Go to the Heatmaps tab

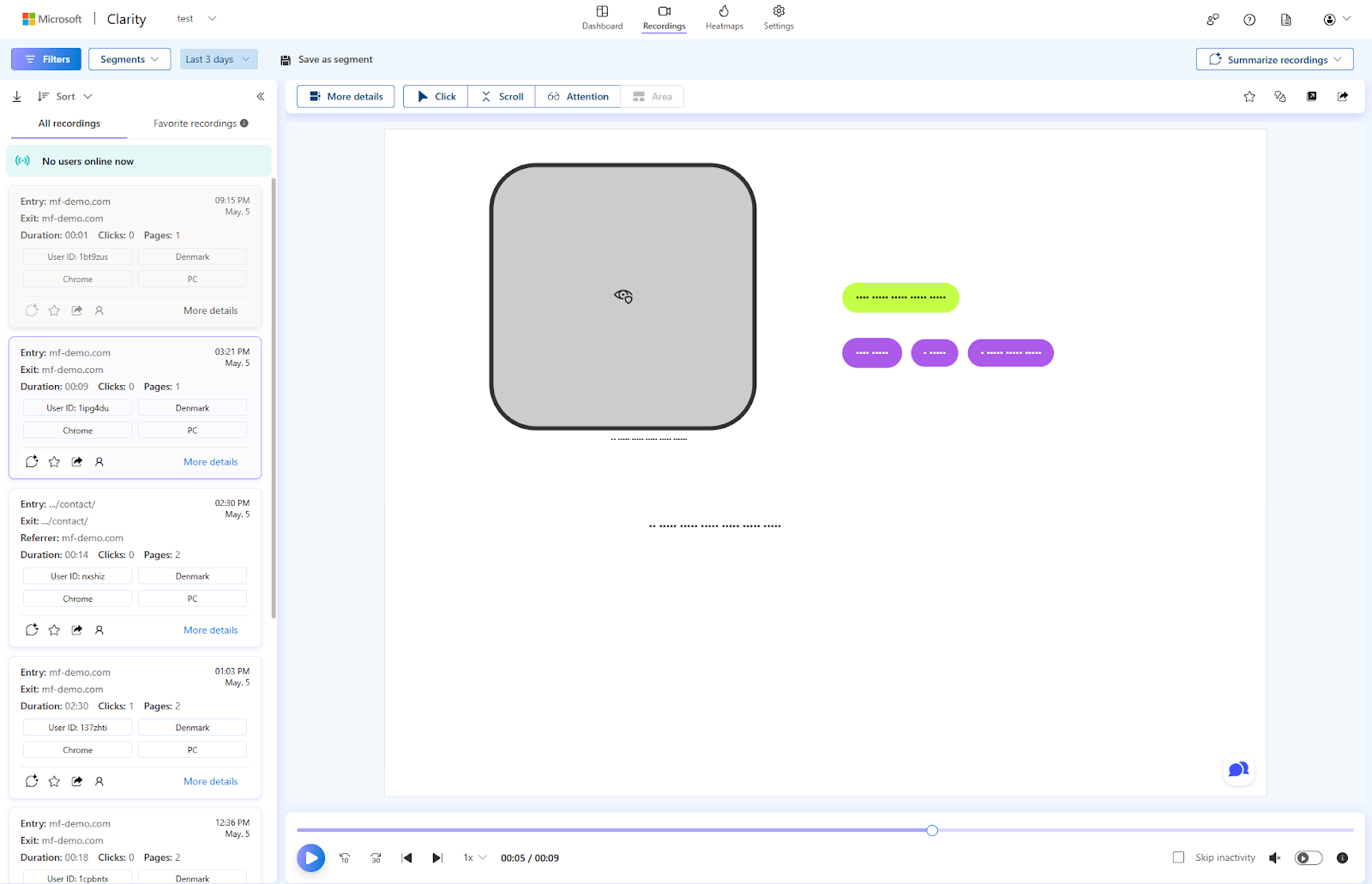[x=724, y=18]
